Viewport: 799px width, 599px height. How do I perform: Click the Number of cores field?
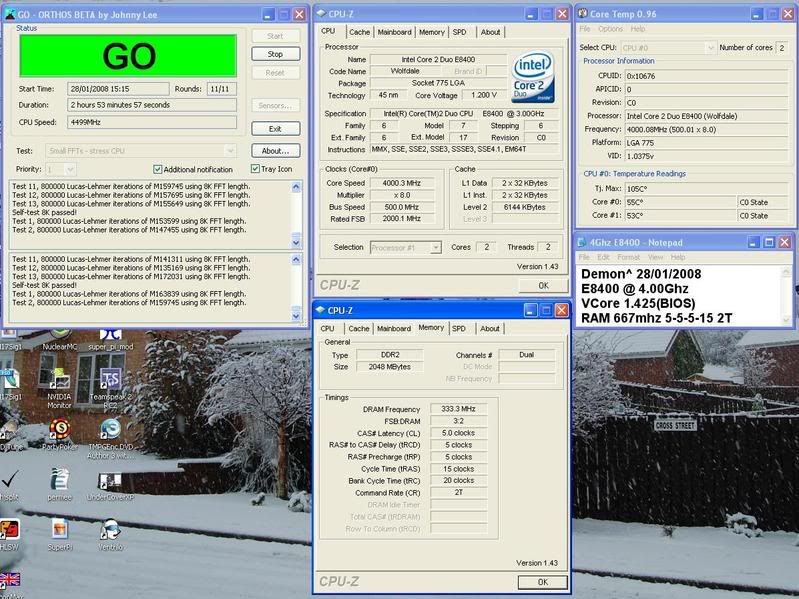point(782,48)
